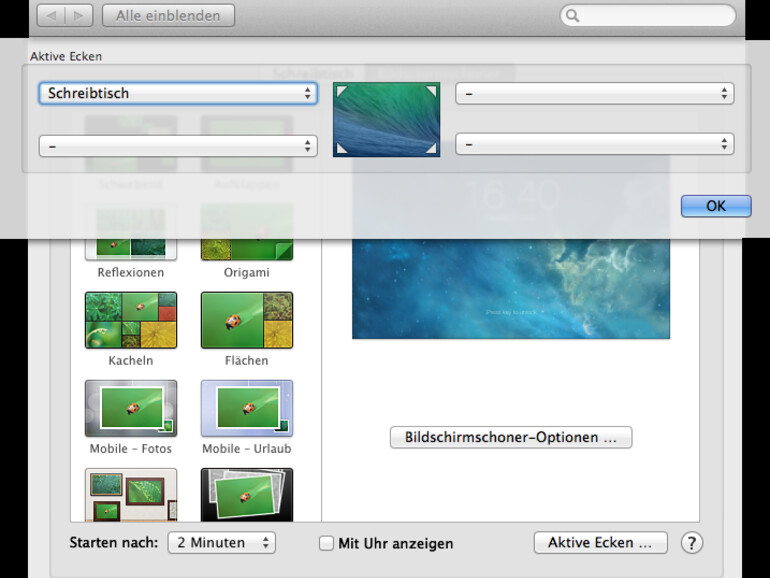Click the Mobile - Urlaub label
The image size is (770, 578).
pos(247,449)
